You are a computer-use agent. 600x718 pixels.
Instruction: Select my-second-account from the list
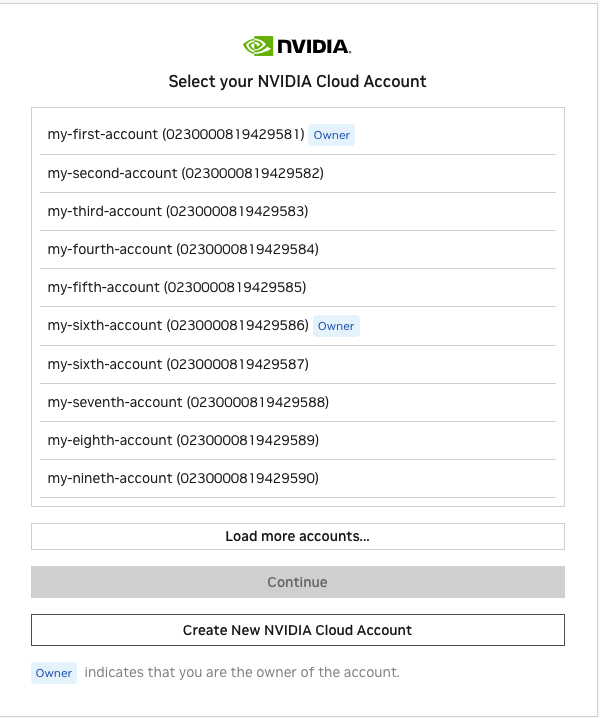click(185, 173)
